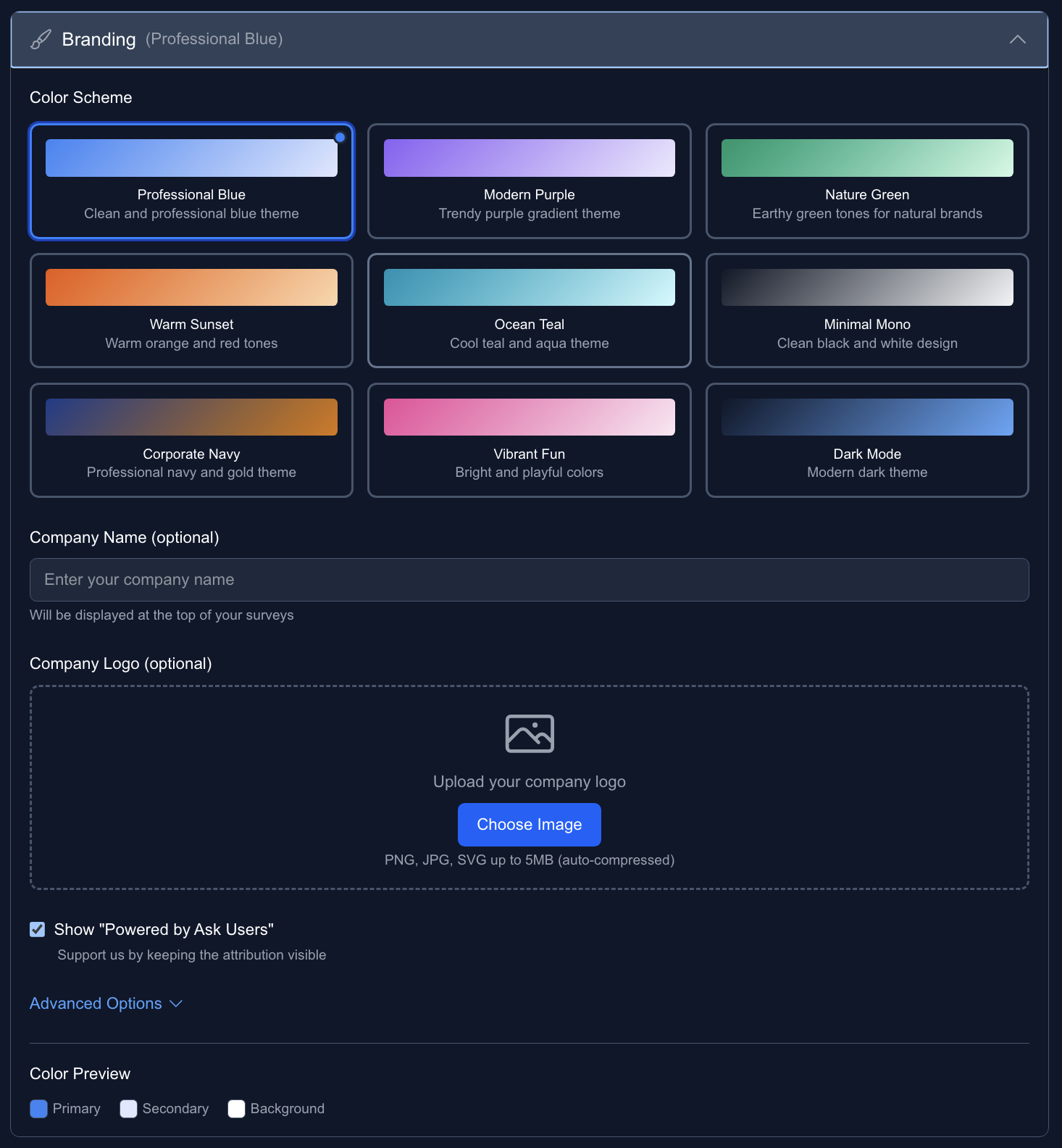Expand Advanced Options
This screenshot has width=1062, height=1148.
106,1003
